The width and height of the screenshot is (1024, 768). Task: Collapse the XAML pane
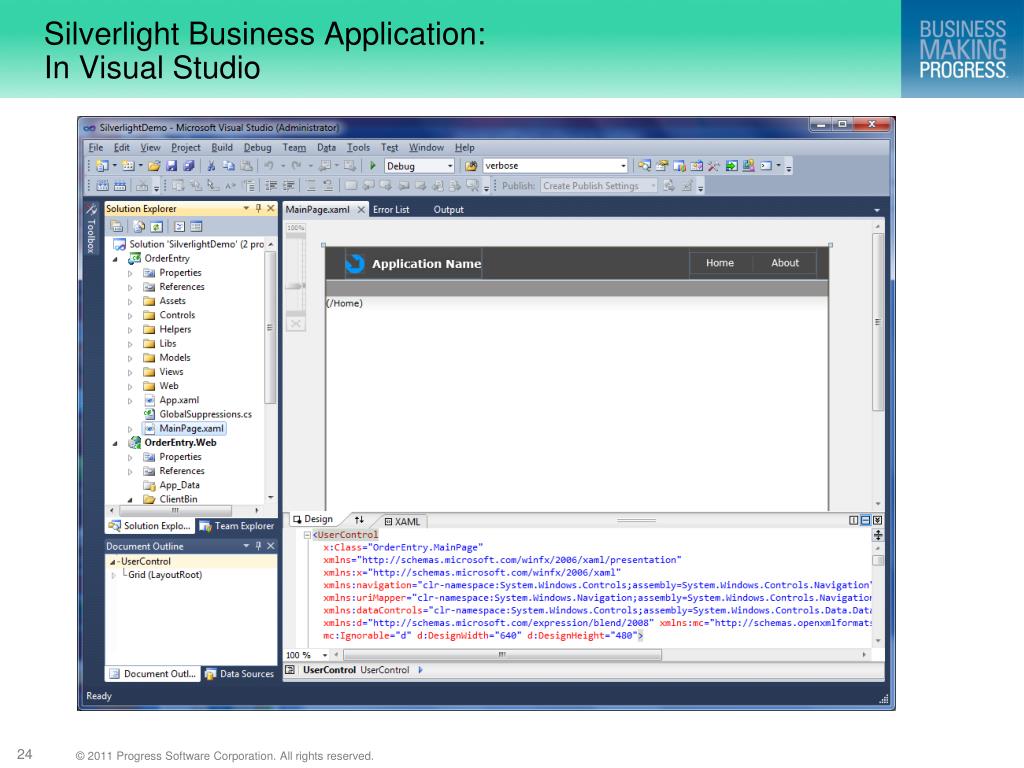[878, 520]
